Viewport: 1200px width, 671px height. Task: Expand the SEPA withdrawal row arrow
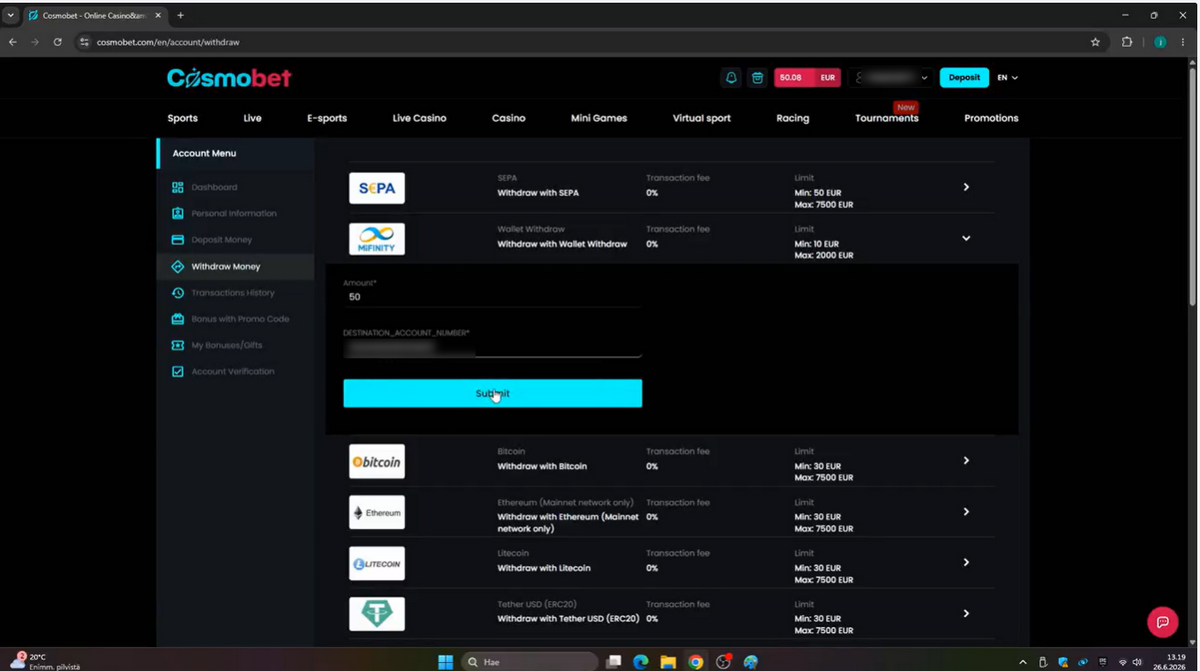click(966, 187)
